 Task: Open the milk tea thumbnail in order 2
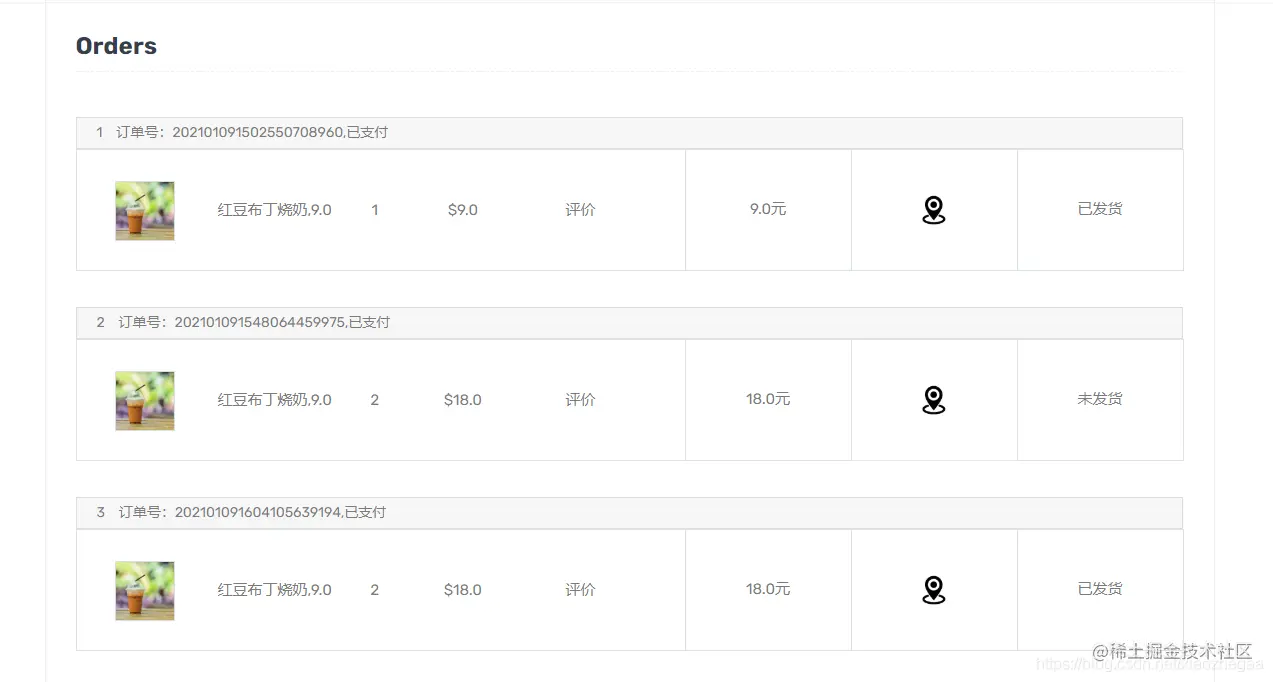tap(145, 400)
